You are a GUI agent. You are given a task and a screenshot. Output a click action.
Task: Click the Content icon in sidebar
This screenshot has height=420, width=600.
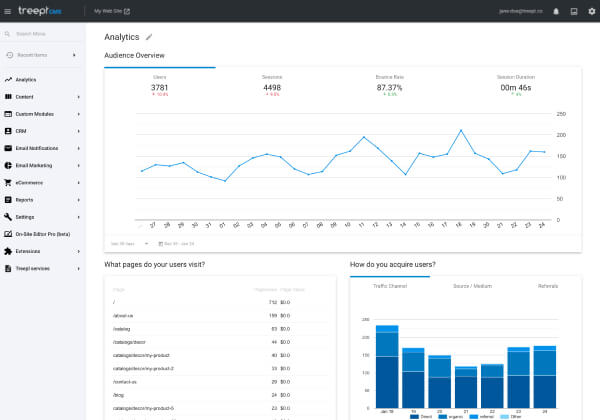pos(8,97)
